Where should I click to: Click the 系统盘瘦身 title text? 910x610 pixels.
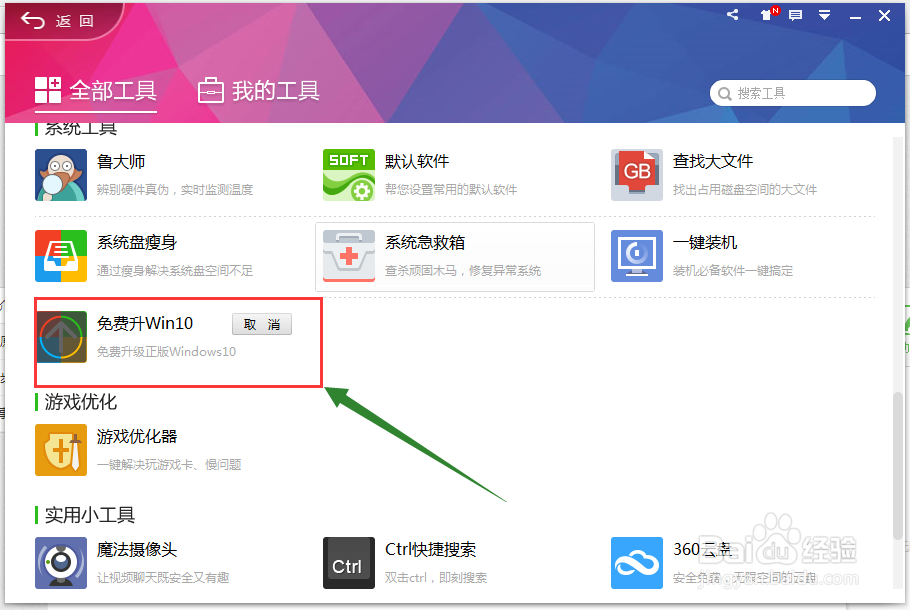[x=137, y=243]
